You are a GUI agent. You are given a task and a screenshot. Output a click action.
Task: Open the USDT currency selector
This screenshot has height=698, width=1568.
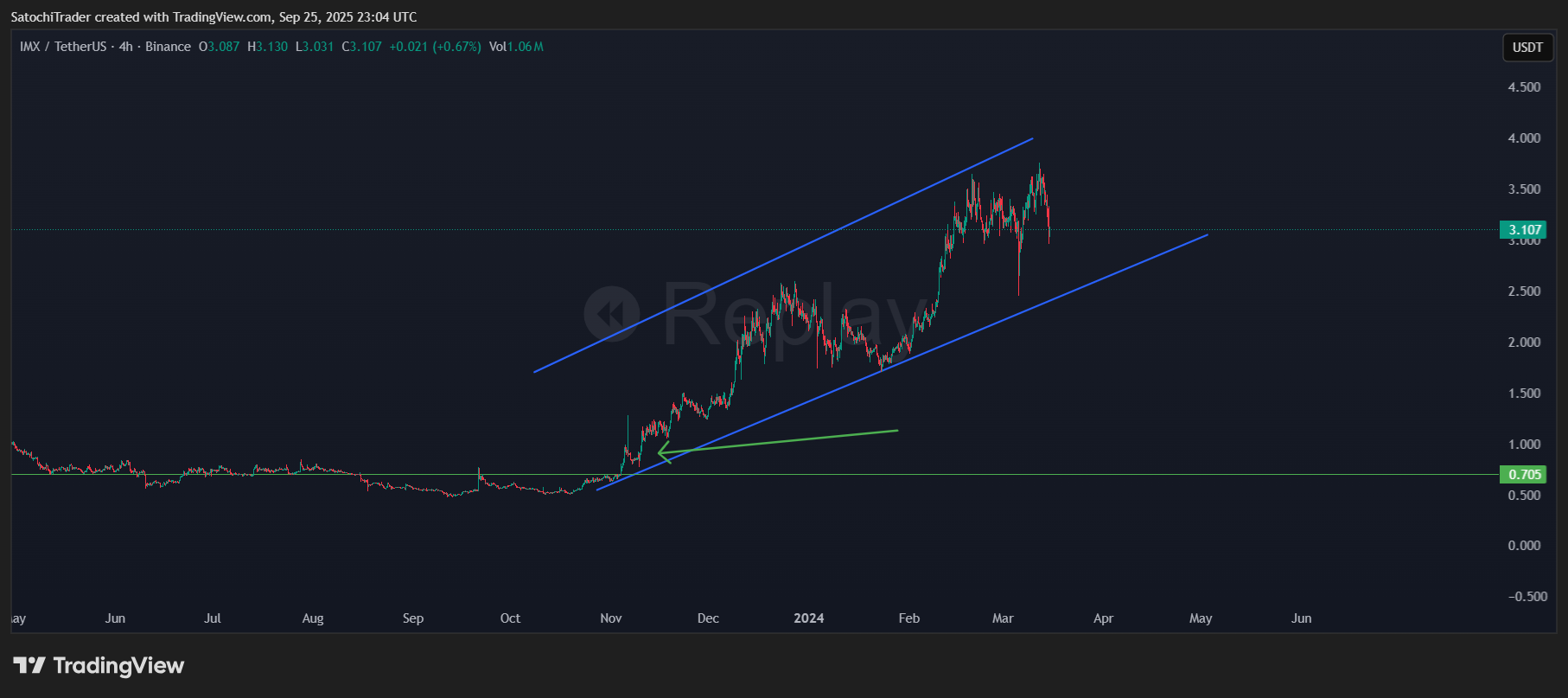click(1527, 48)
